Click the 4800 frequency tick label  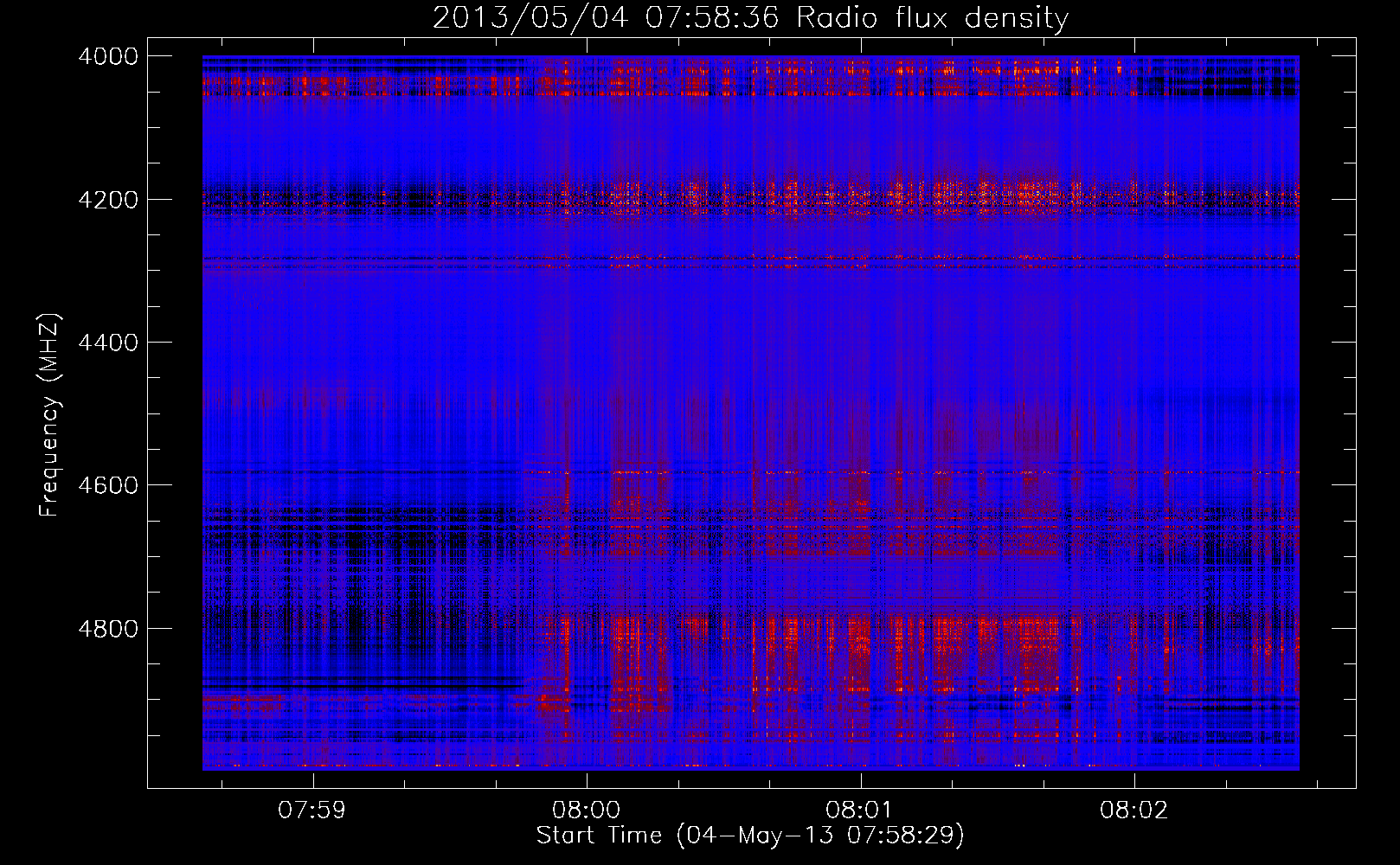click(108, 629)
